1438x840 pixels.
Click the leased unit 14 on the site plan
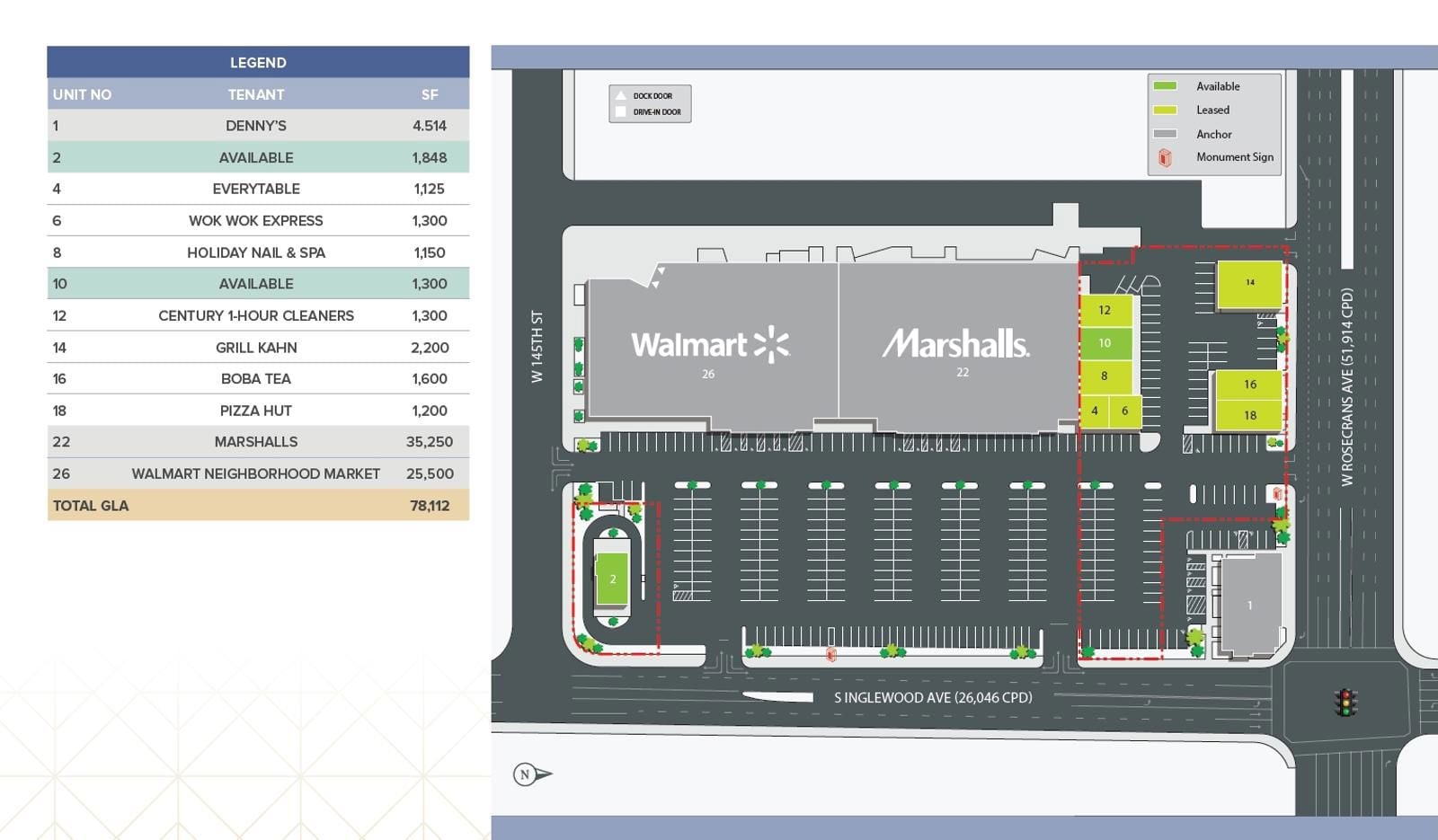click(x=1249, y=283)
